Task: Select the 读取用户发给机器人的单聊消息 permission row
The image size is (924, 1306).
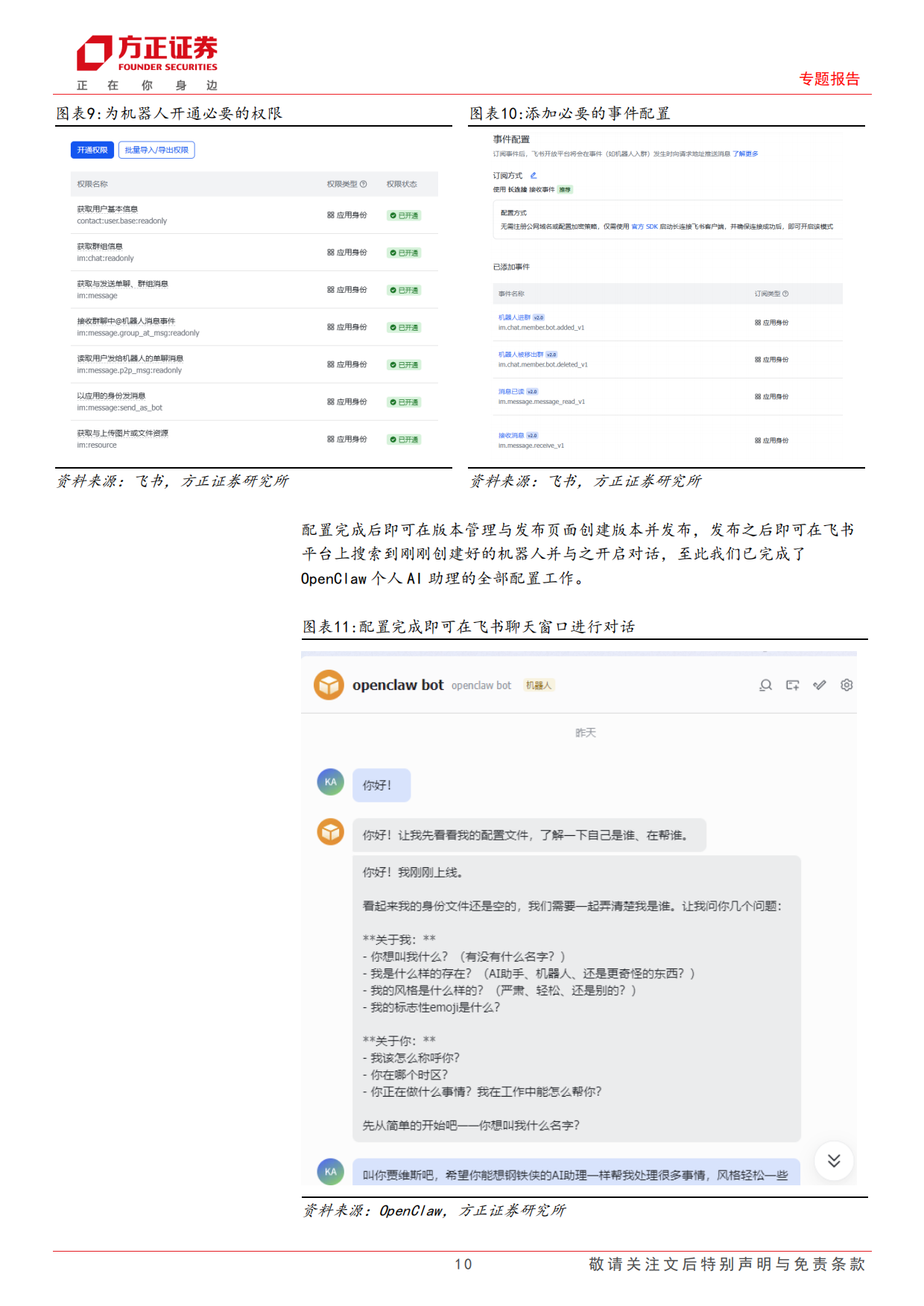Action: point(254,364)
